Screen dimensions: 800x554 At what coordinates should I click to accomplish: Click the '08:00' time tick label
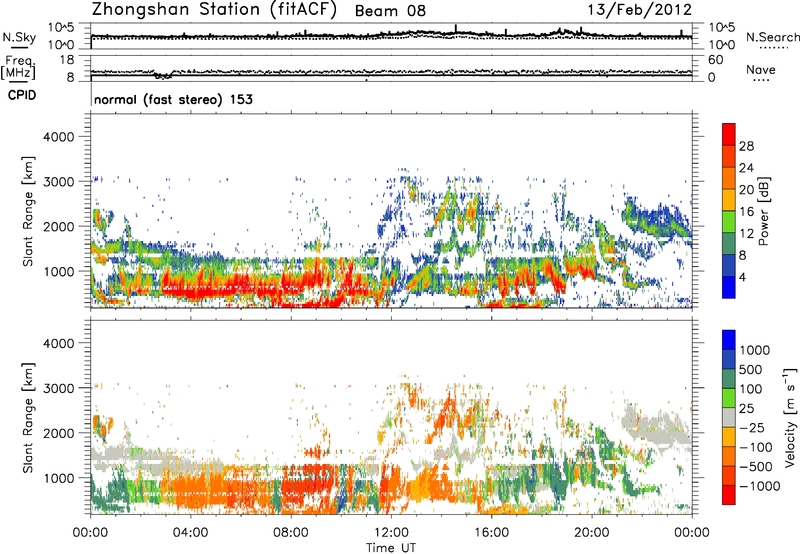(x=291, y=533)
